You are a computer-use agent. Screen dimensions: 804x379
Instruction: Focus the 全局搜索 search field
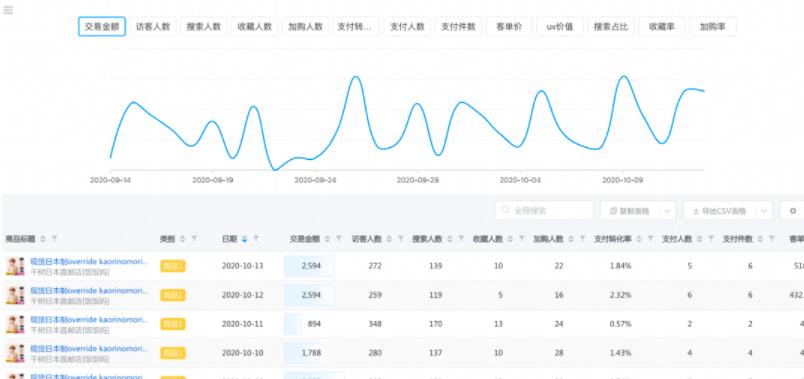(545, 210)
